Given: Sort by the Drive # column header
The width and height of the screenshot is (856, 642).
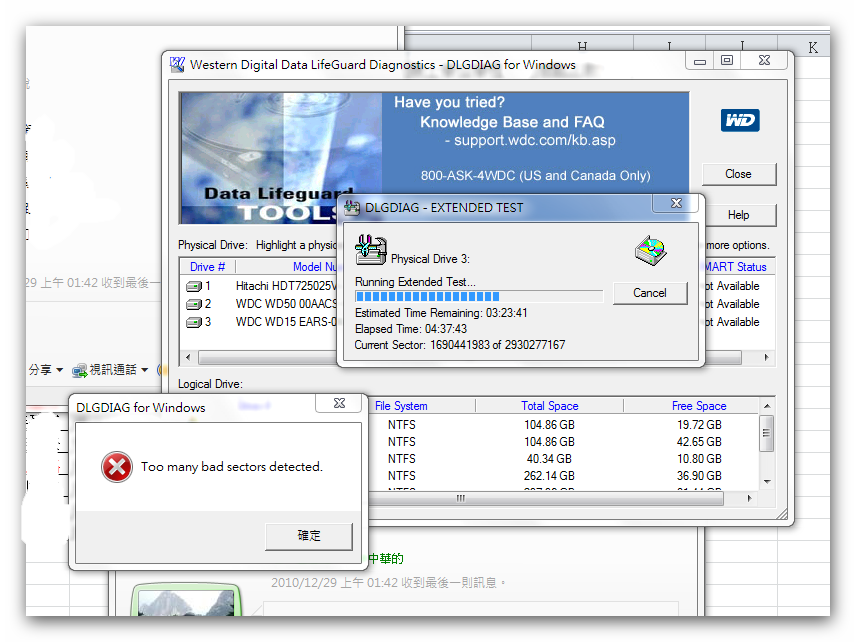Looking at the screenshot, I should click(x=207, y=267).
